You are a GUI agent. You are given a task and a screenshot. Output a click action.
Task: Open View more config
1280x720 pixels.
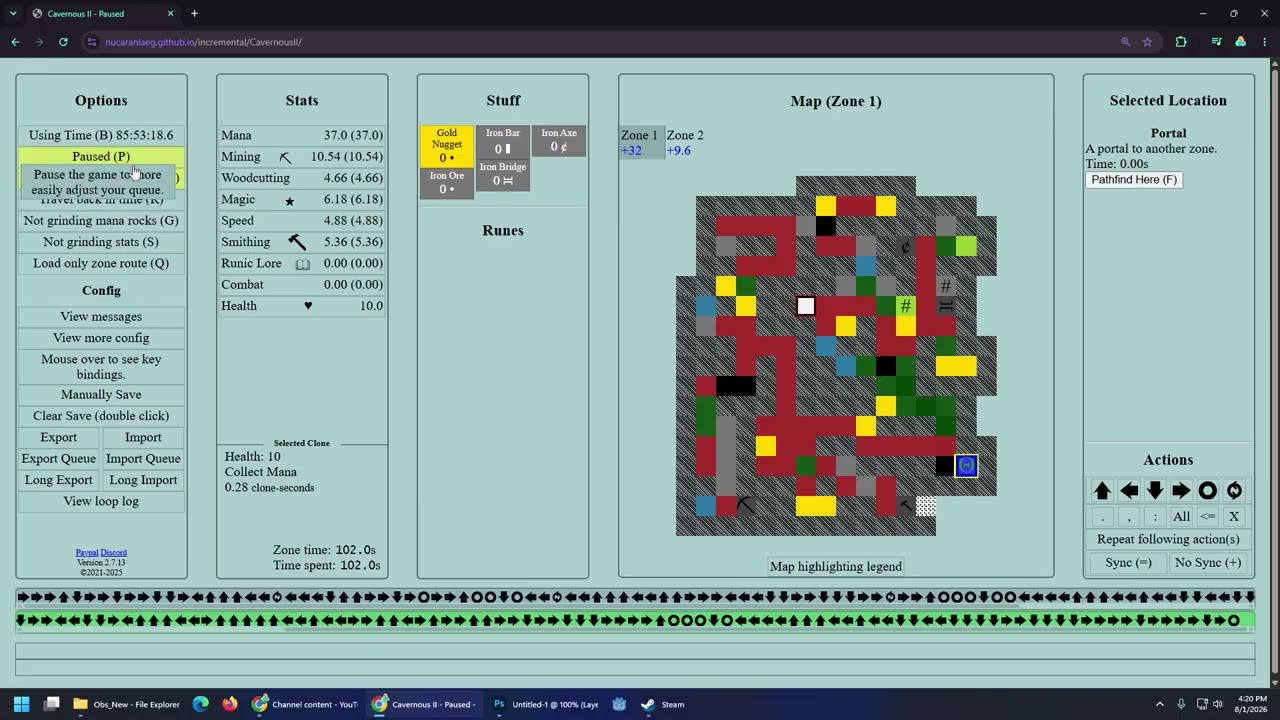[x=101, y=338]
